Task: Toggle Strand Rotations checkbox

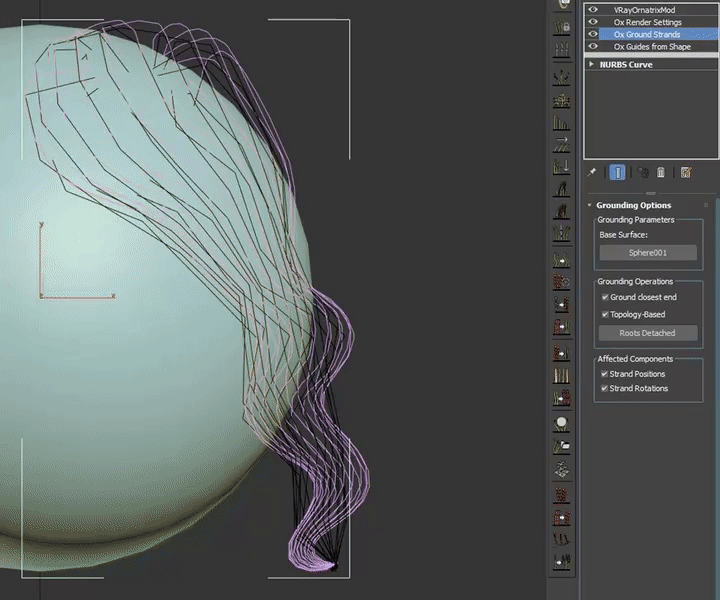Action: click(604, 388)
